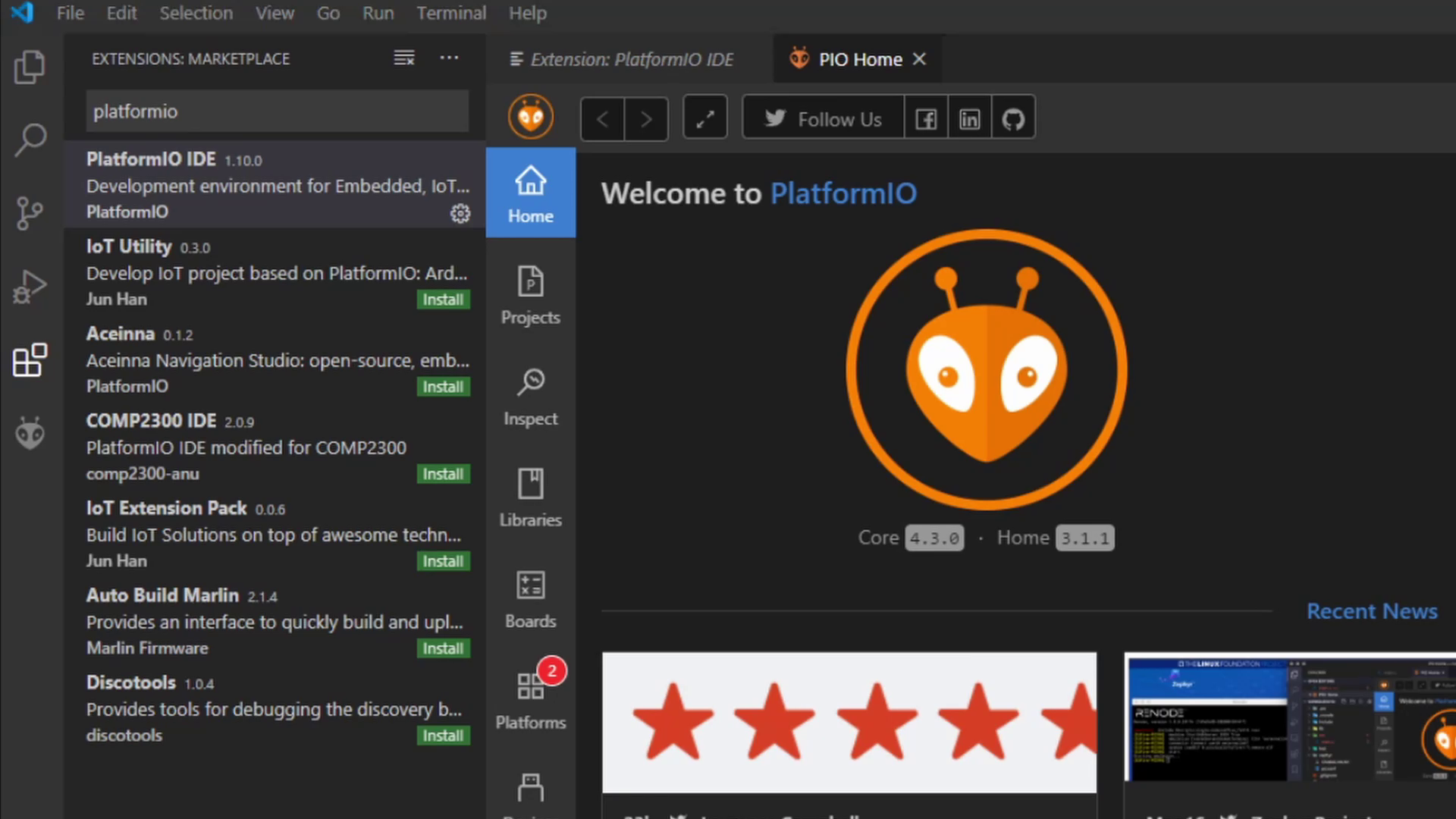Open the Explorer view in activity bar

click(30, 67)
